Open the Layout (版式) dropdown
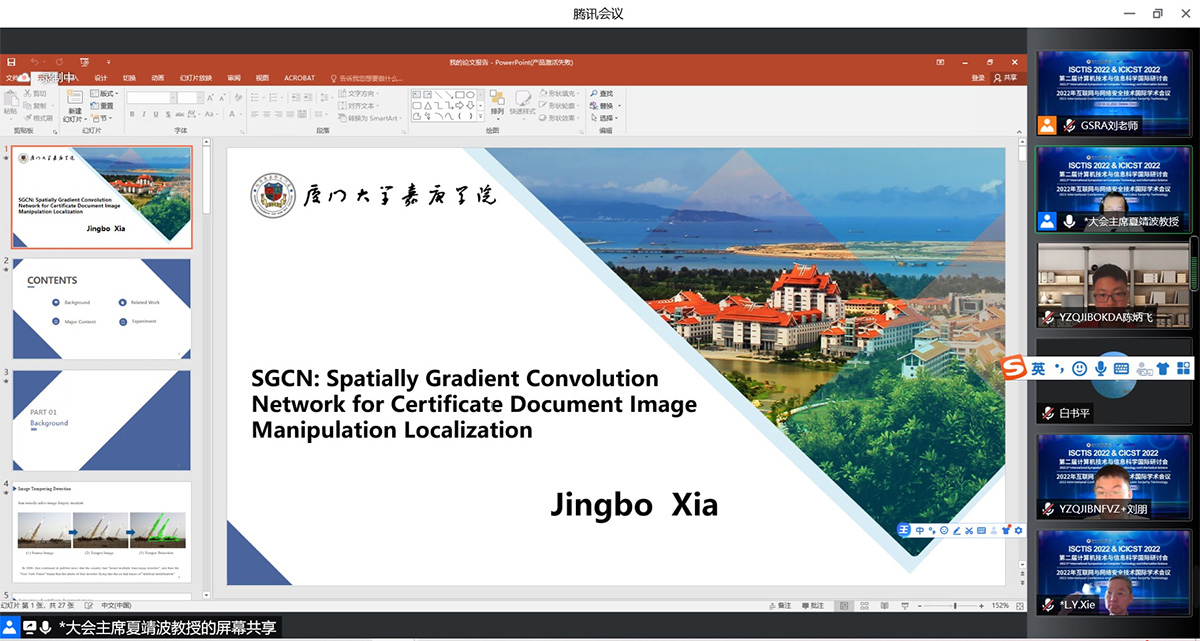 pos(104,93)
